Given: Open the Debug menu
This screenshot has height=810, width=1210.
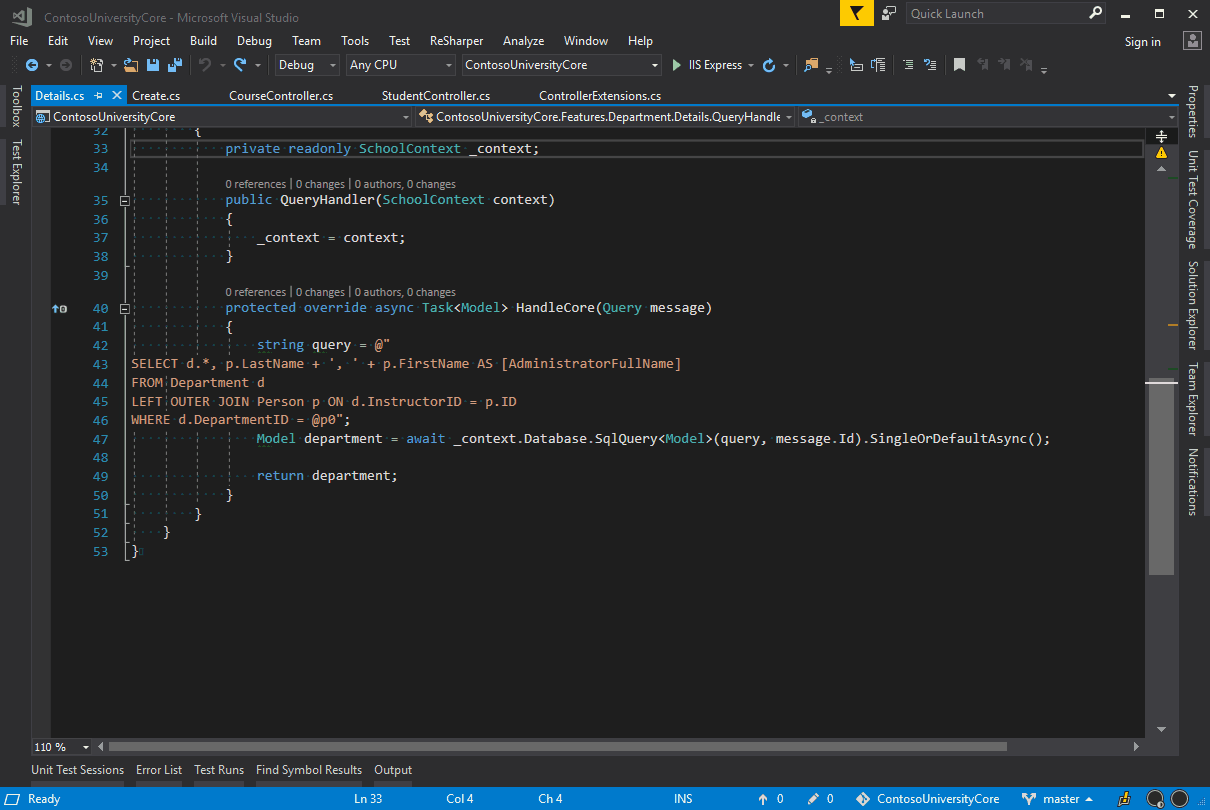Looking at the screenshot, I should [254, 41].
